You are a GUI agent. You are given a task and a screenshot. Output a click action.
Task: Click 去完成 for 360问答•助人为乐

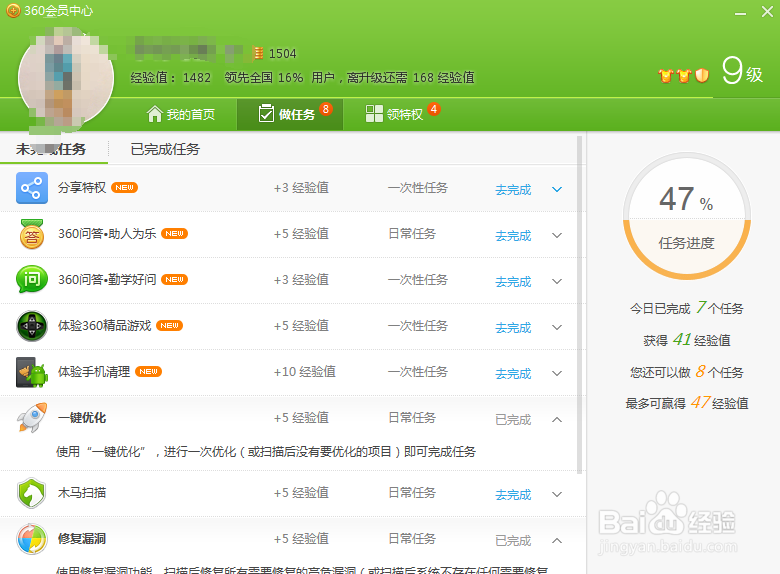coord(513,236)
